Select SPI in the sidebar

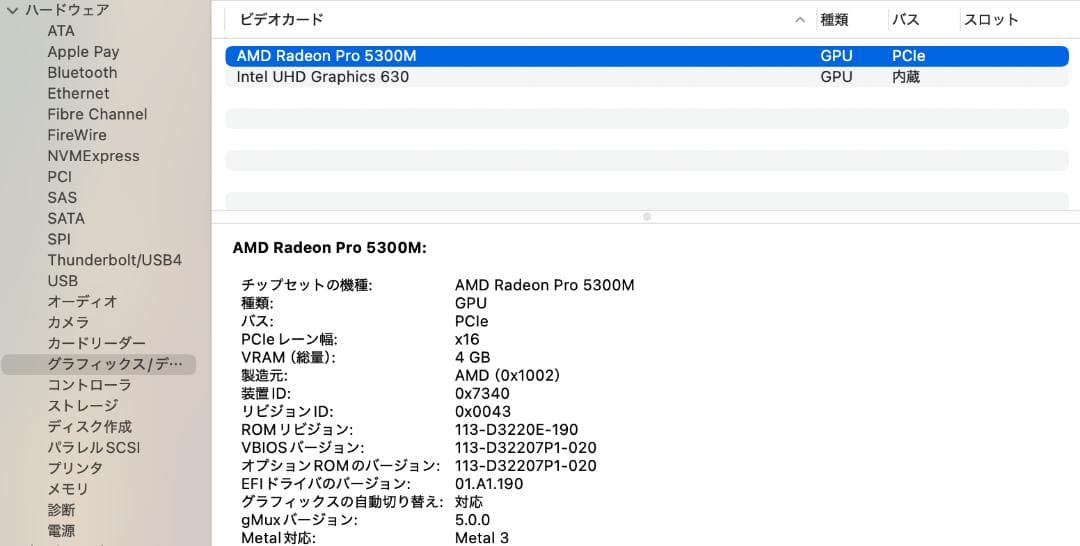[59, 239]
